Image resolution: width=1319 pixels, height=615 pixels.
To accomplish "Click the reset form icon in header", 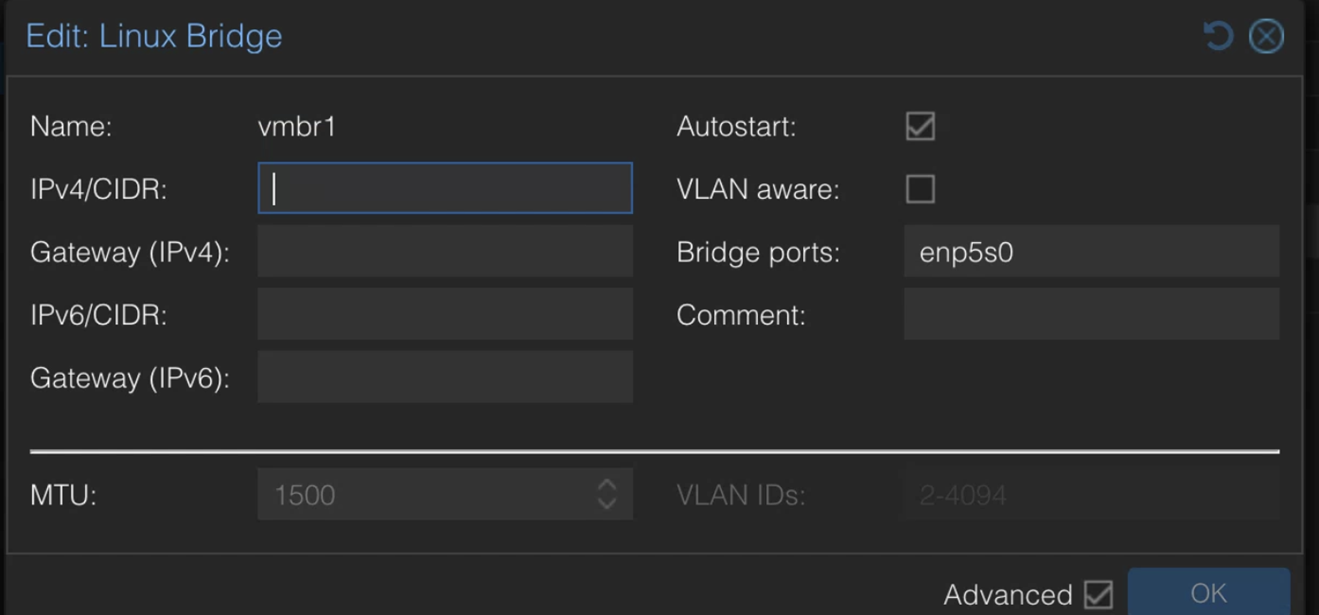I will [x=1217, y=36].
